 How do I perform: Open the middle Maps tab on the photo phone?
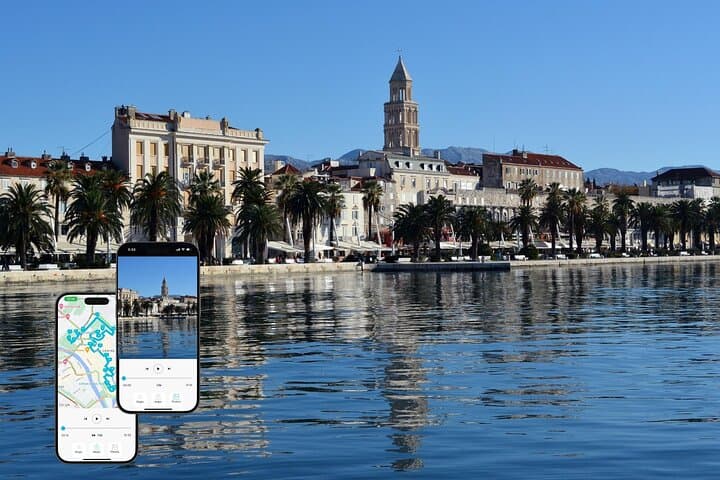click(158, 398)
